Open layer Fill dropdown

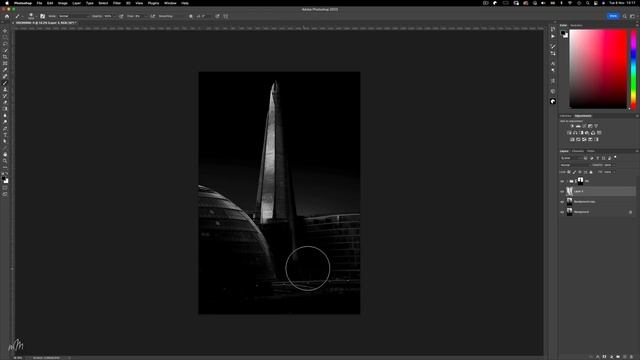click(x=614, y=172)
